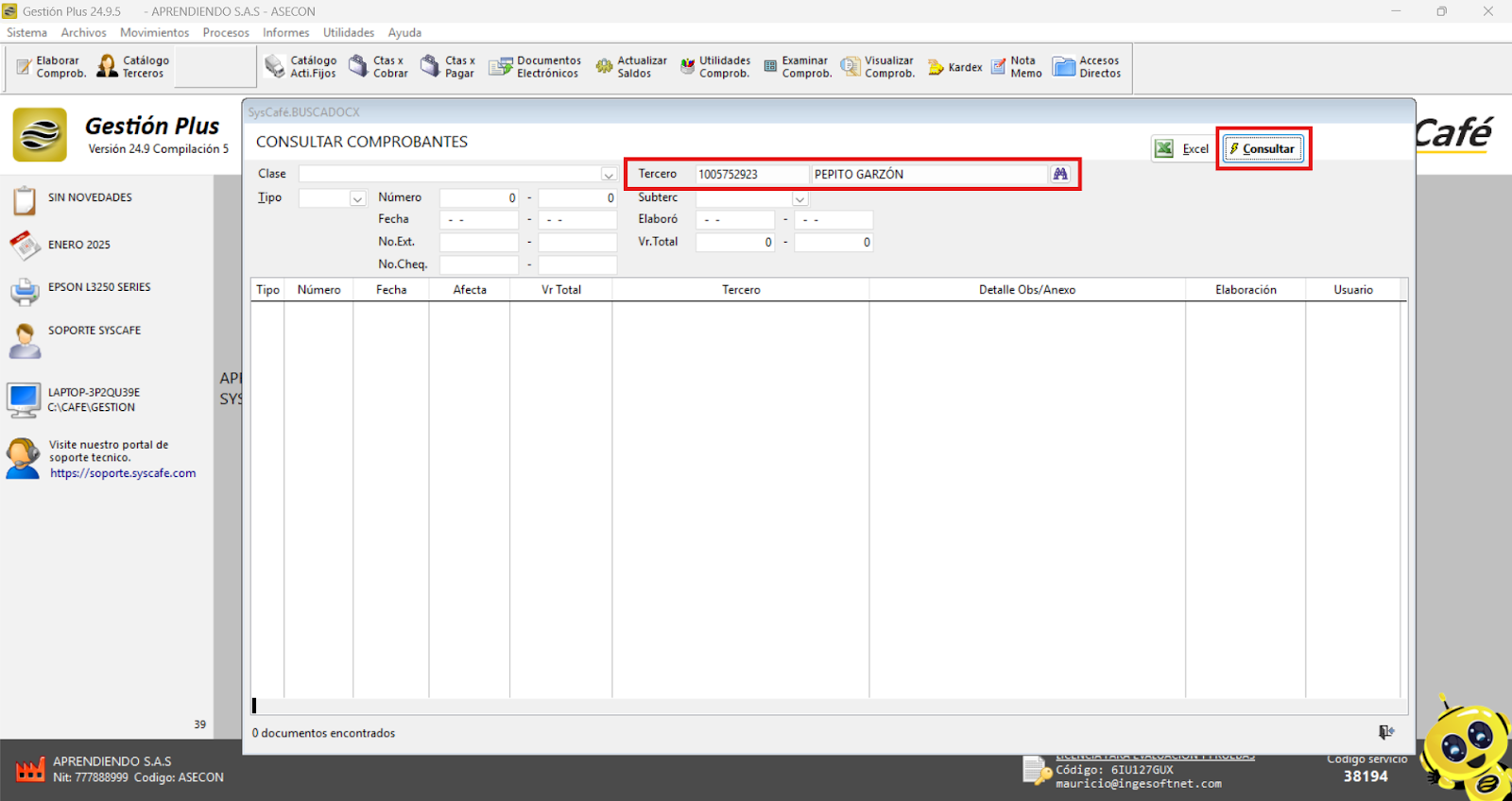Click the exit door icon at bottom right

click(x=1385, y=732)
